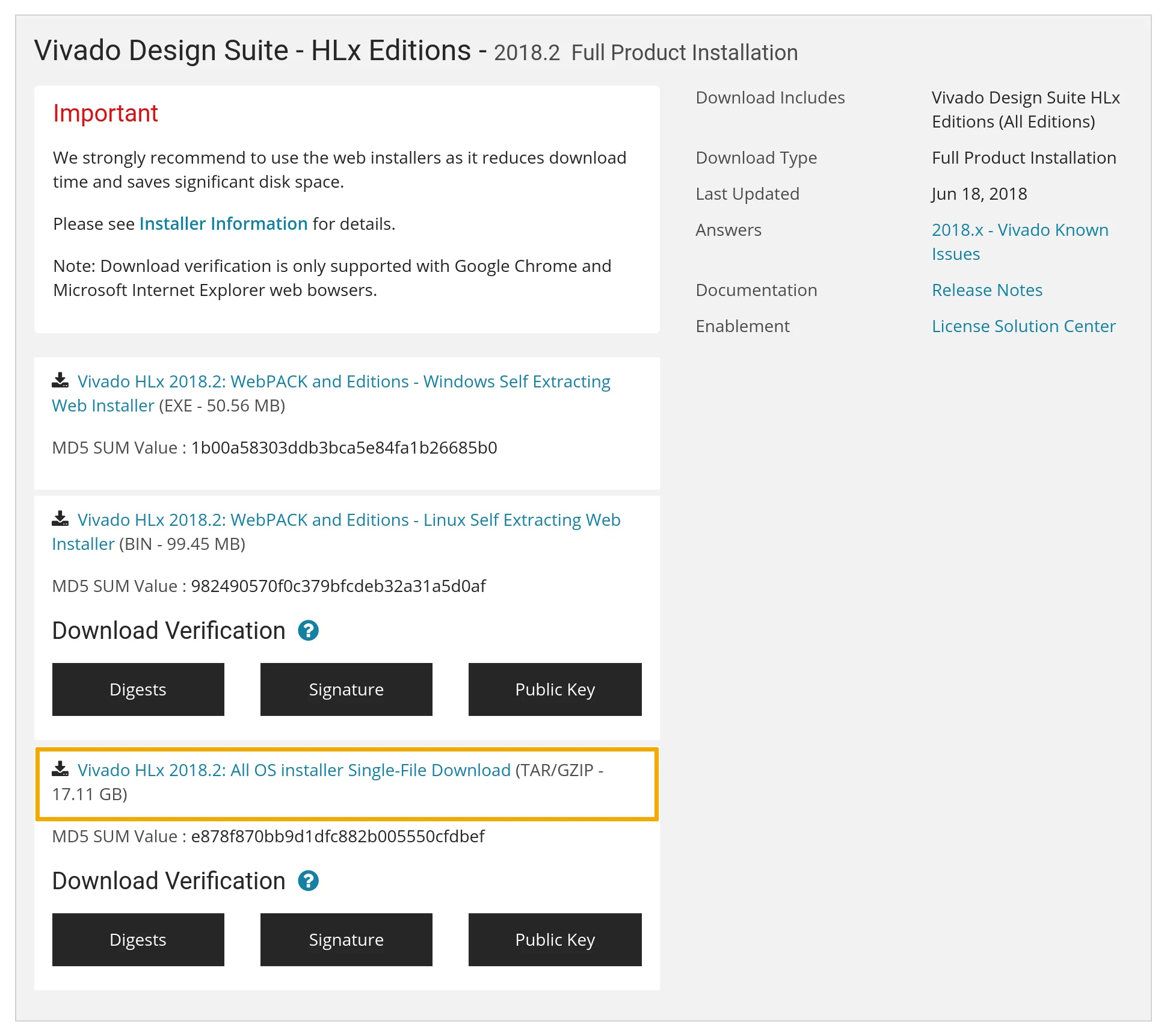Click Signature button under Linux web installer
This screenshot has height=1036, width=1167.
point(346,689)
